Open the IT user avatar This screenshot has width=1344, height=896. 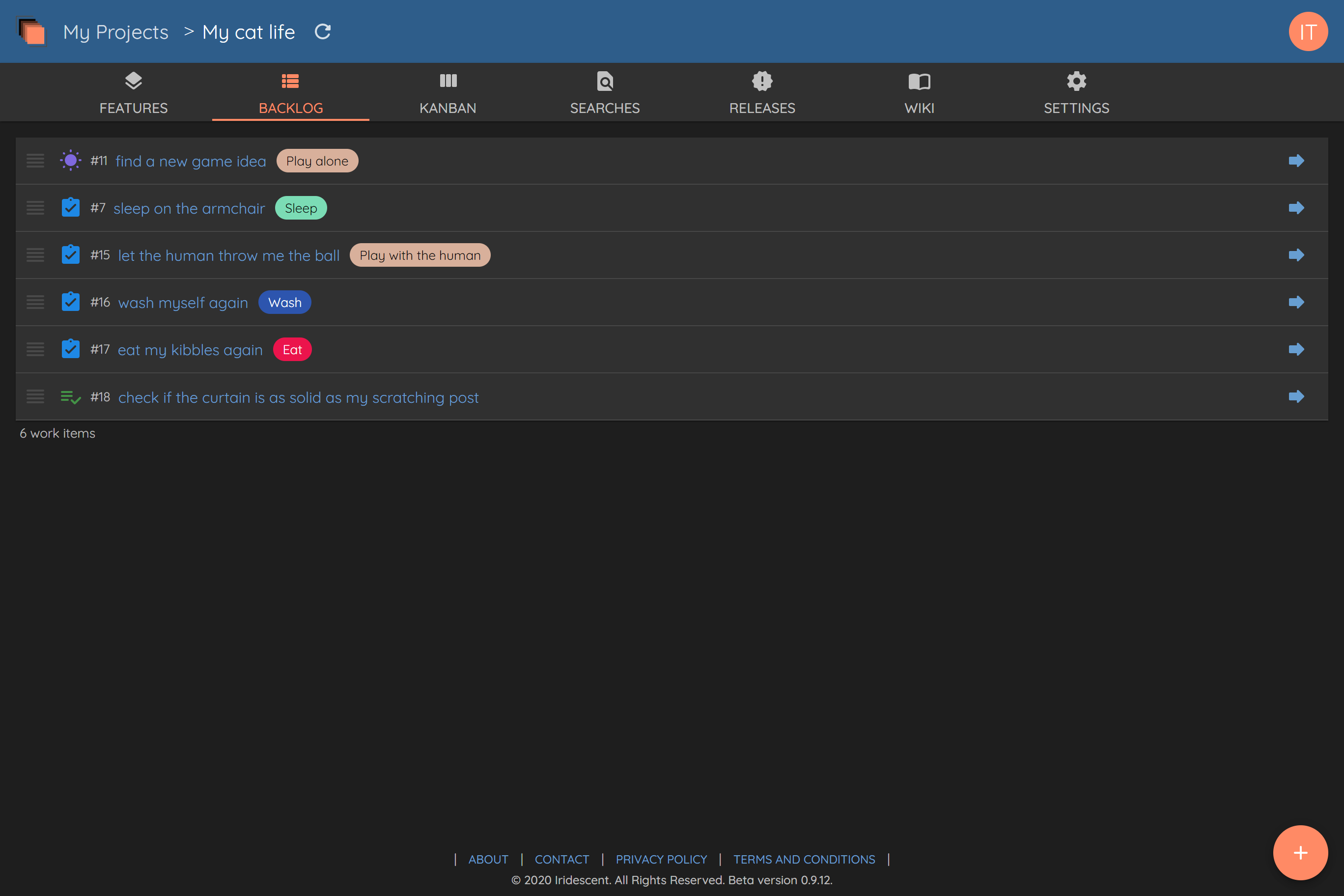pyautogui.click(x=1308, y=32)
